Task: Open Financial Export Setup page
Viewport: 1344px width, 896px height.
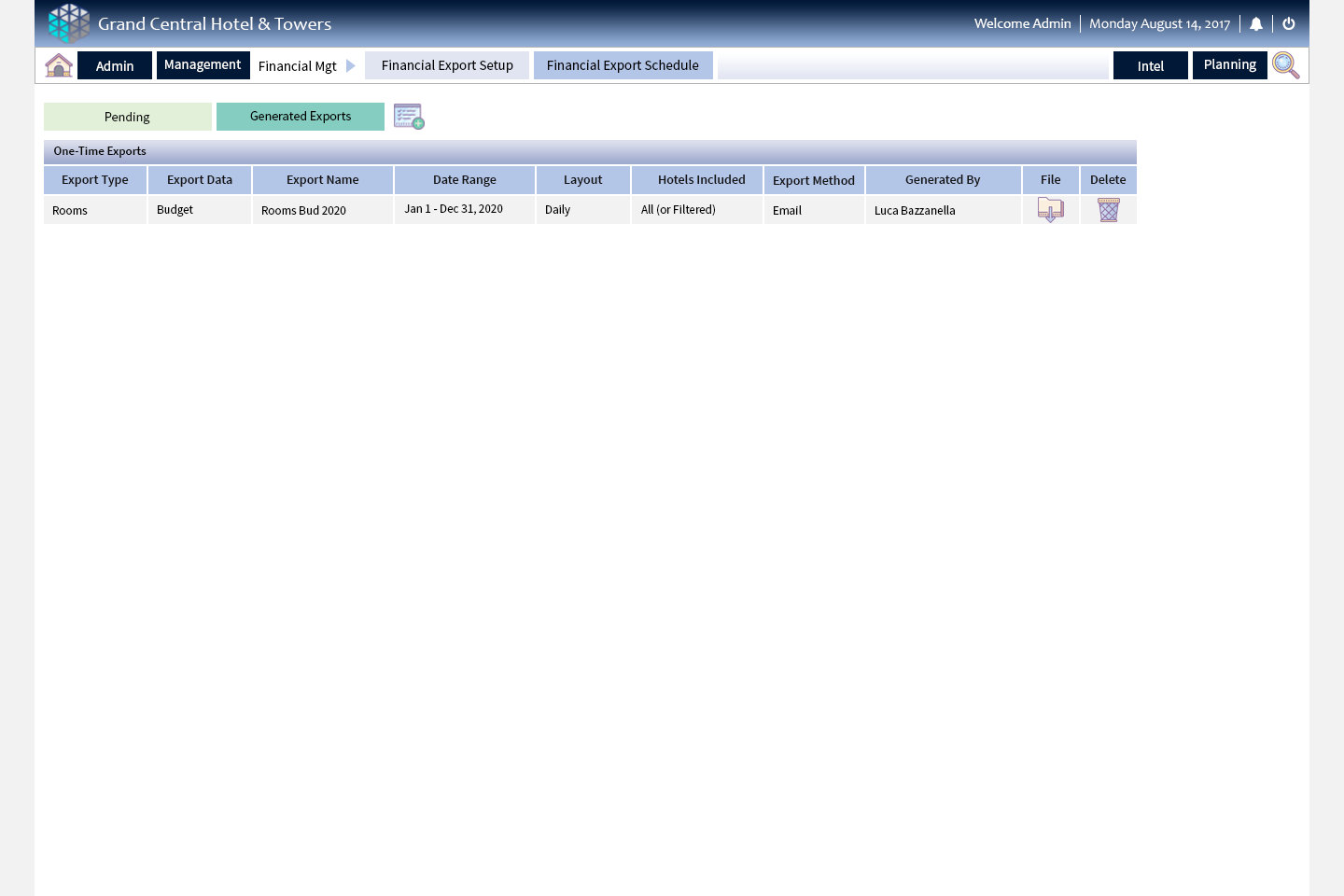Action: click(447, 65)
